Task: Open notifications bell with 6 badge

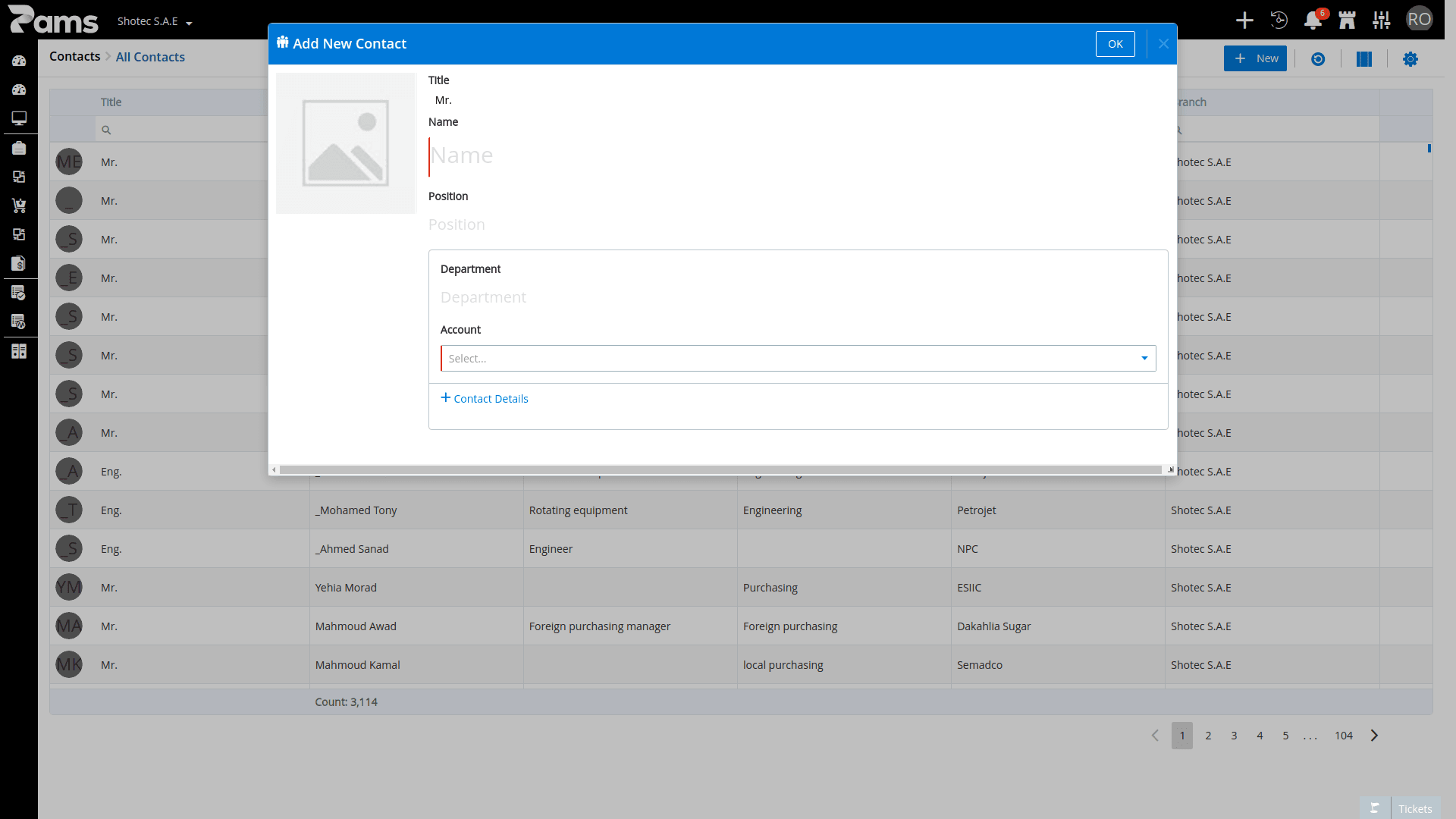Action: pyautogui.click(x=1313, y=20)
